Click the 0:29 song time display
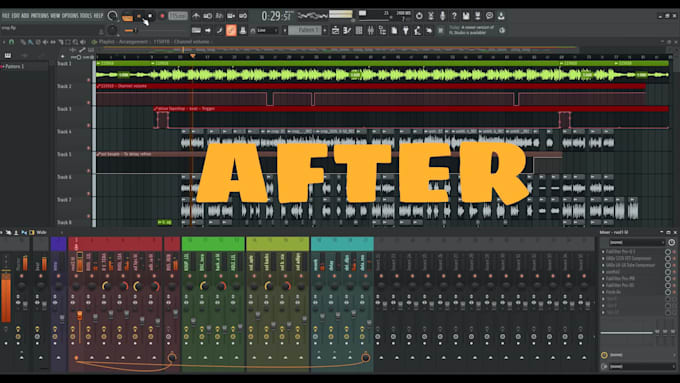 (x=276, y=16)
